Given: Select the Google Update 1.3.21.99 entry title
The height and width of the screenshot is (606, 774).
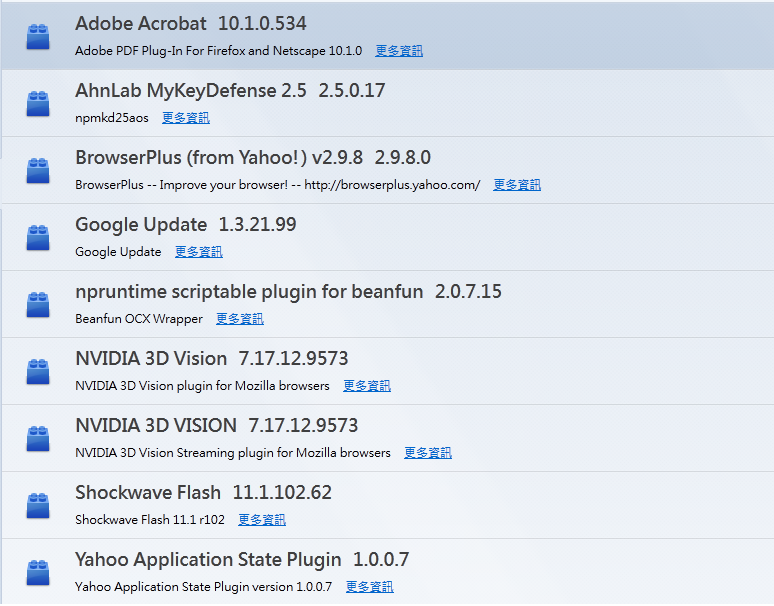Looking at the screenshot, I should pos(185,225).
